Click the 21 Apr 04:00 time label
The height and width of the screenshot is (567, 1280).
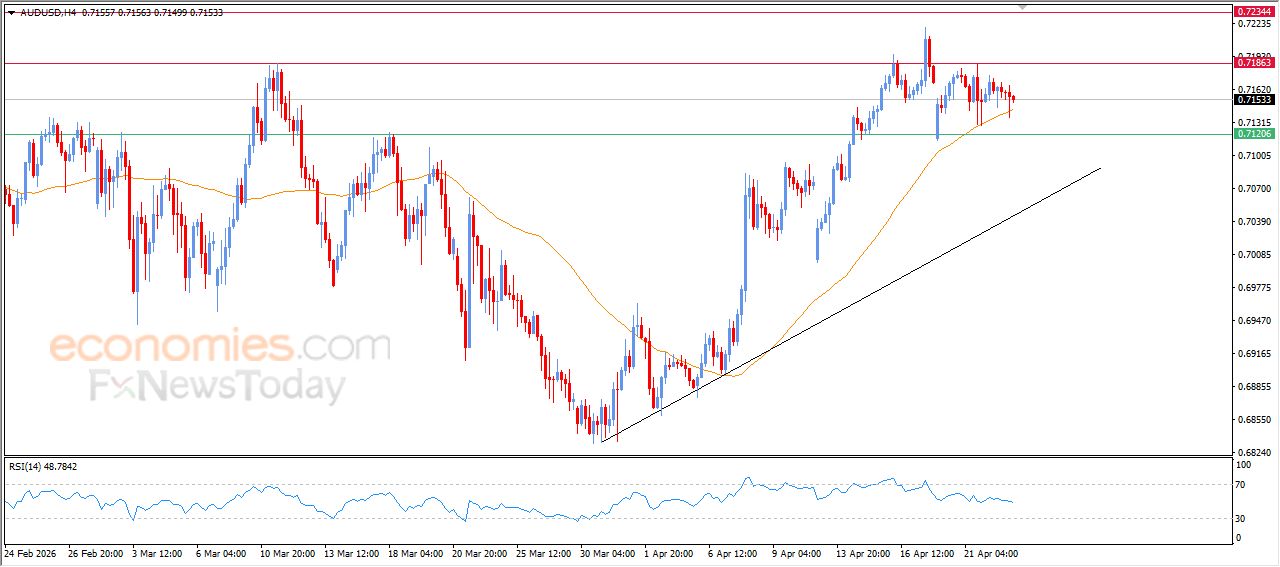(990, 552)
